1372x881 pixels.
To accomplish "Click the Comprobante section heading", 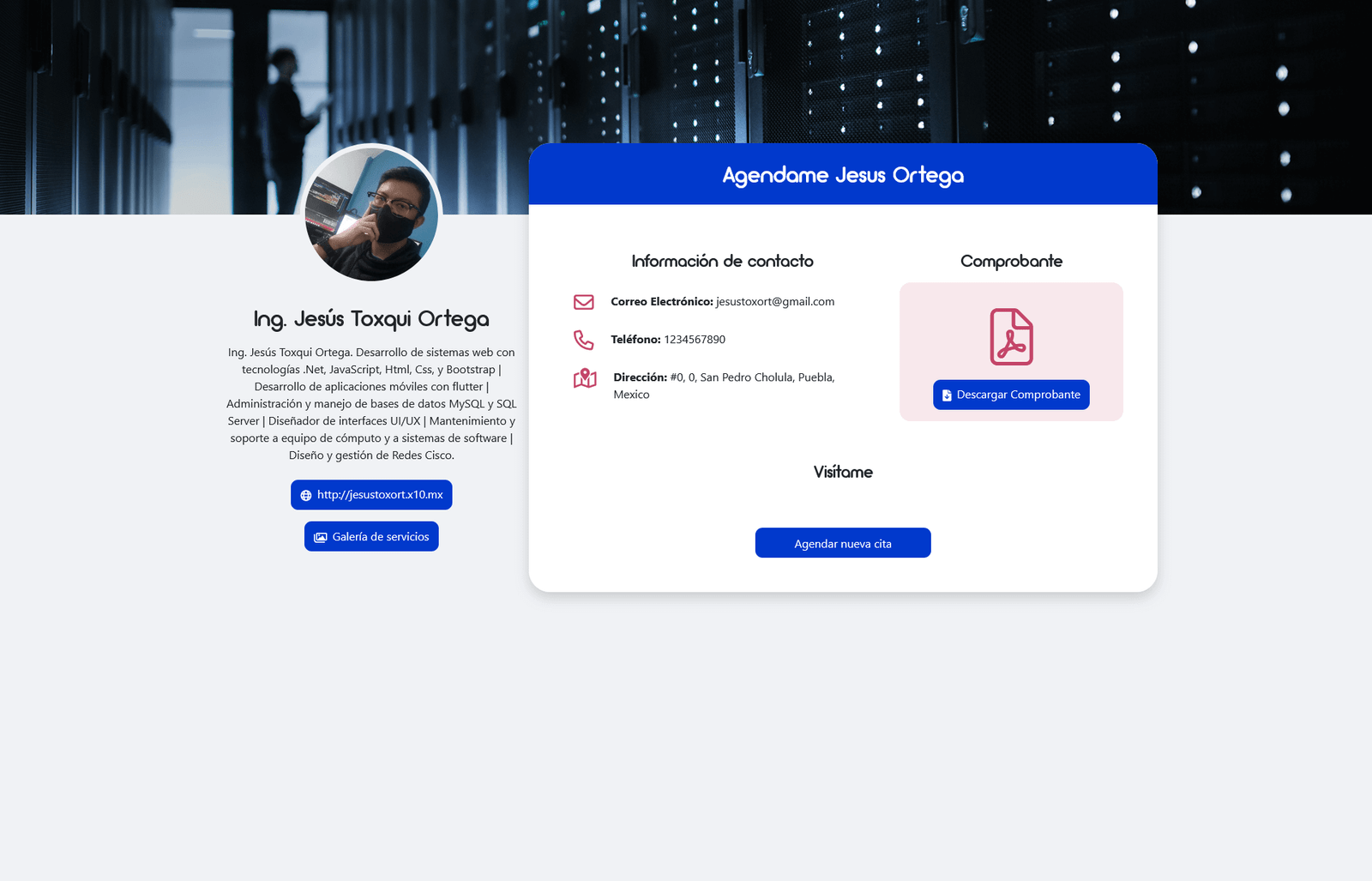I will point(1011,262).
